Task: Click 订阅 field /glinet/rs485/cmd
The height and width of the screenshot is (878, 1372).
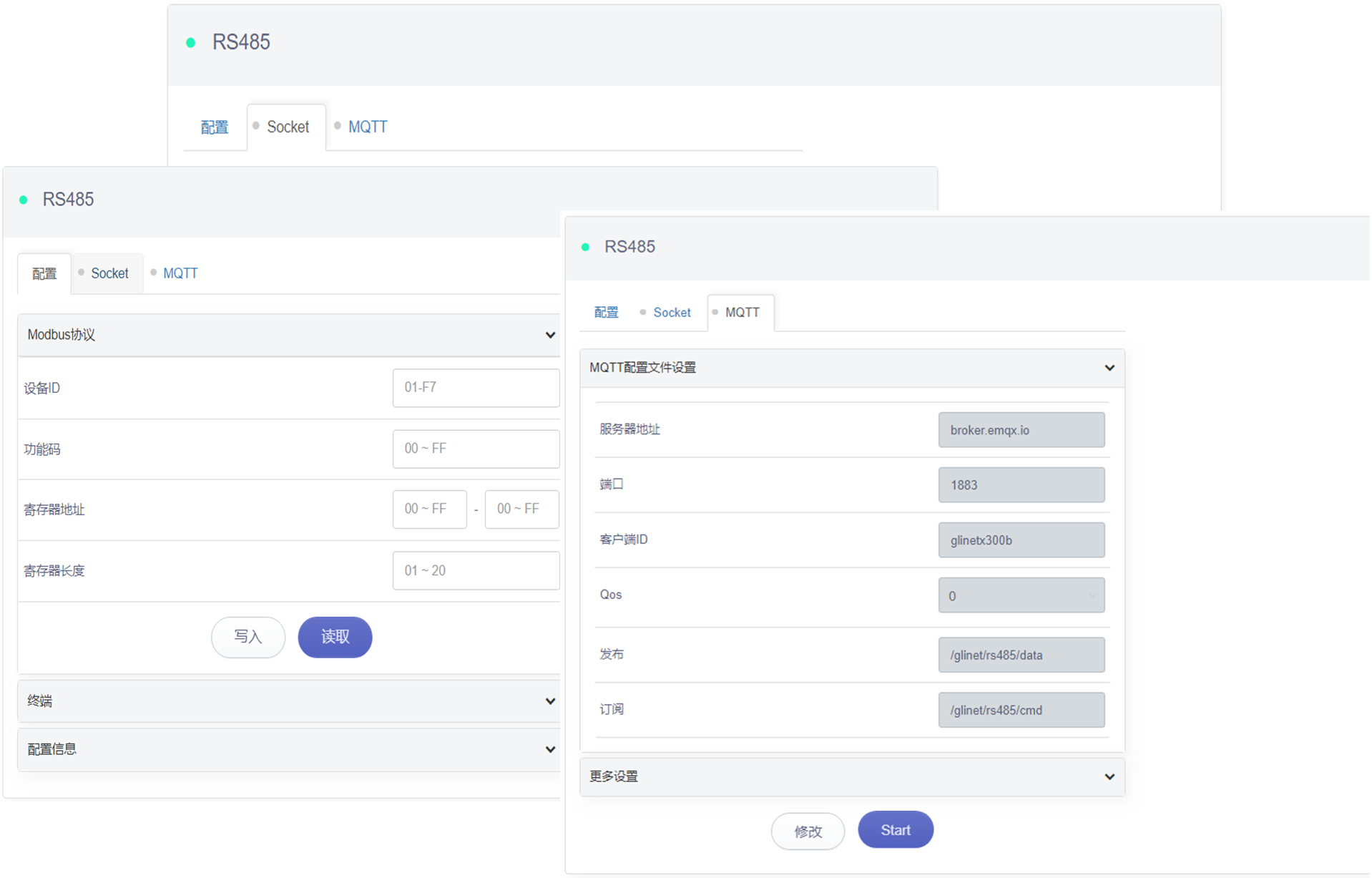Action: coord(1021,710)
